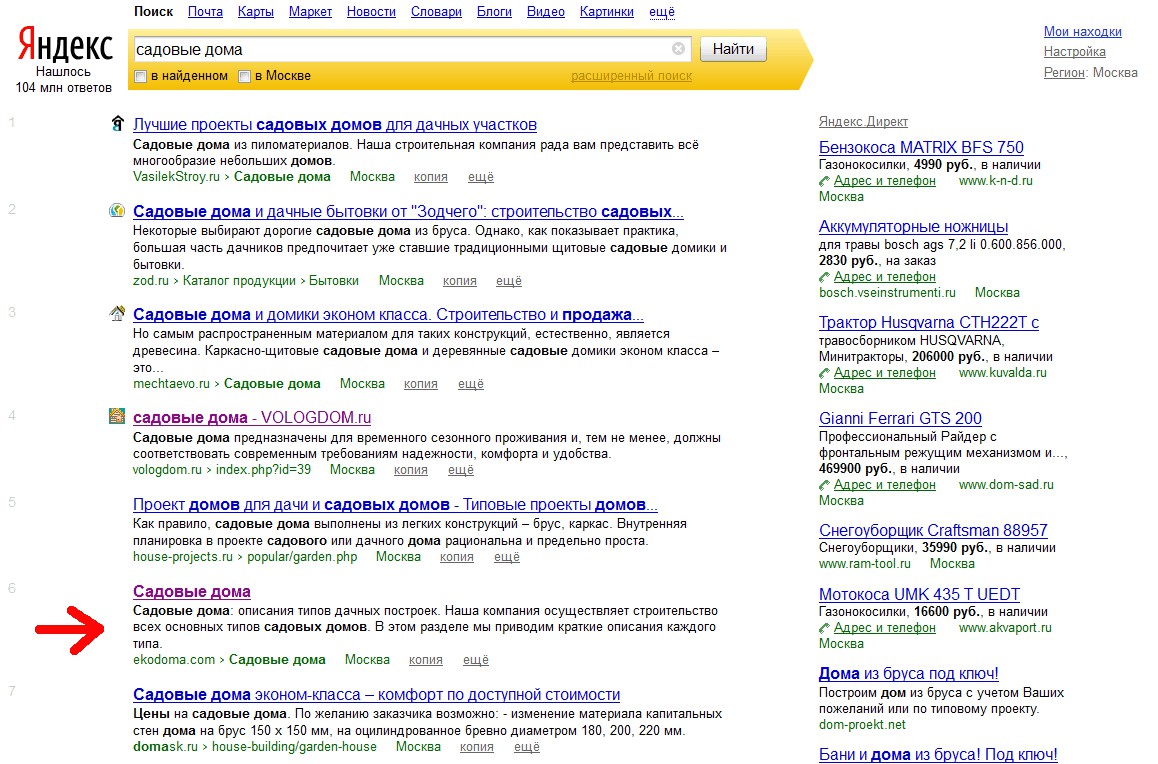Image resolution: width=1158 pixels, height=764 pixels.
Task: Enable the 'в Москве' checkbox
Action: point(244,76)
